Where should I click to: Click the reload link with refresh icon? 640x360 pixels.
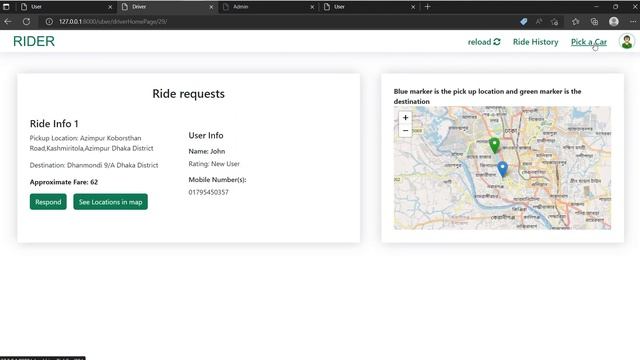(484, 42)
